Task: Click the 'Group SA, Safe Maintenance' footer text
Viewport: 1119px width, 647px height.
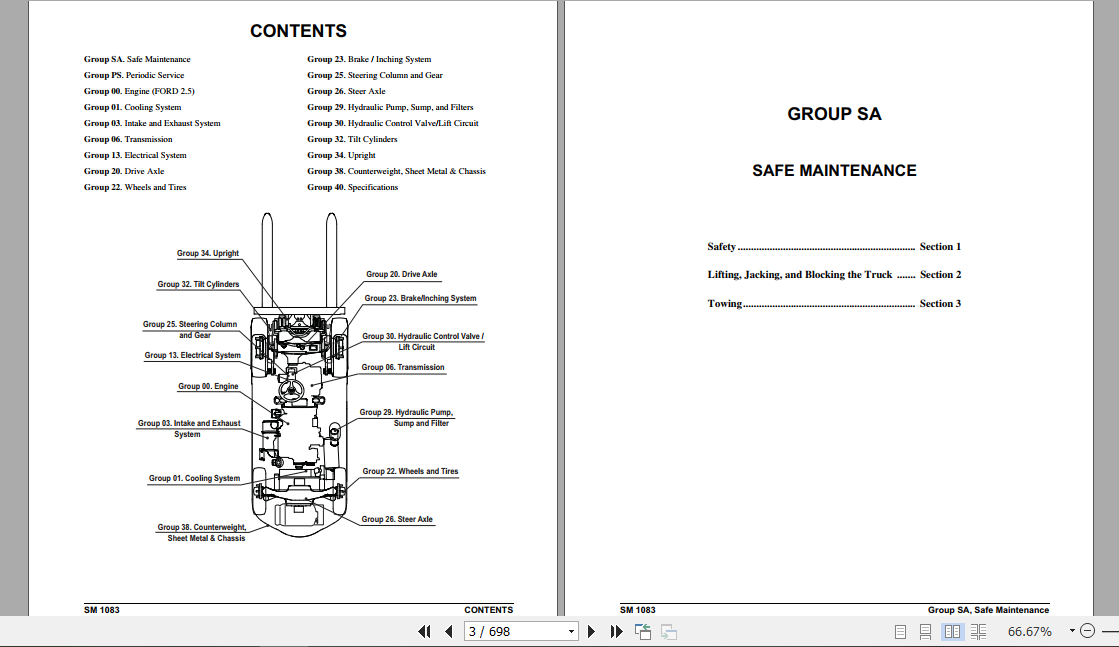Action: pos(988,610)
